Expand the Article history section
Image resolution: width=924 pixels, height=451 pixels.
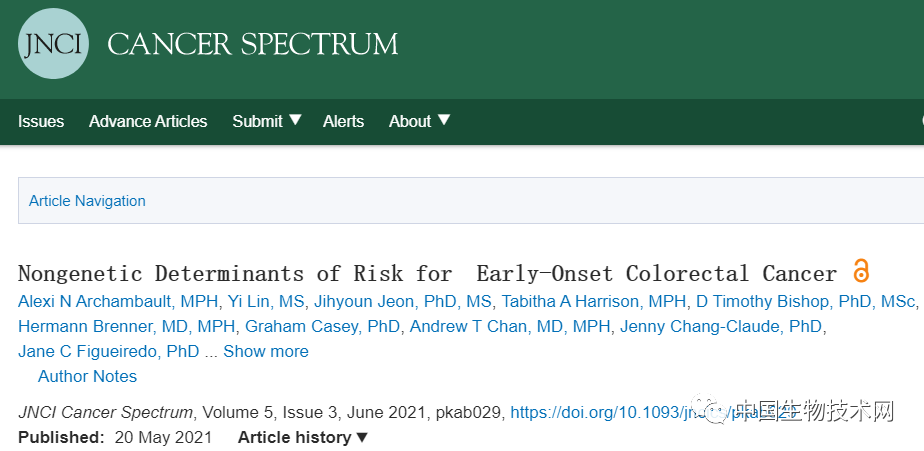pos(303,437)
